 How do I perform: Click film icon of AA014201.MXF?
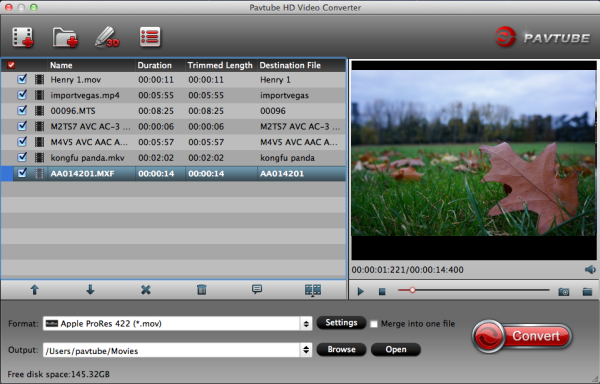point(39,173)
